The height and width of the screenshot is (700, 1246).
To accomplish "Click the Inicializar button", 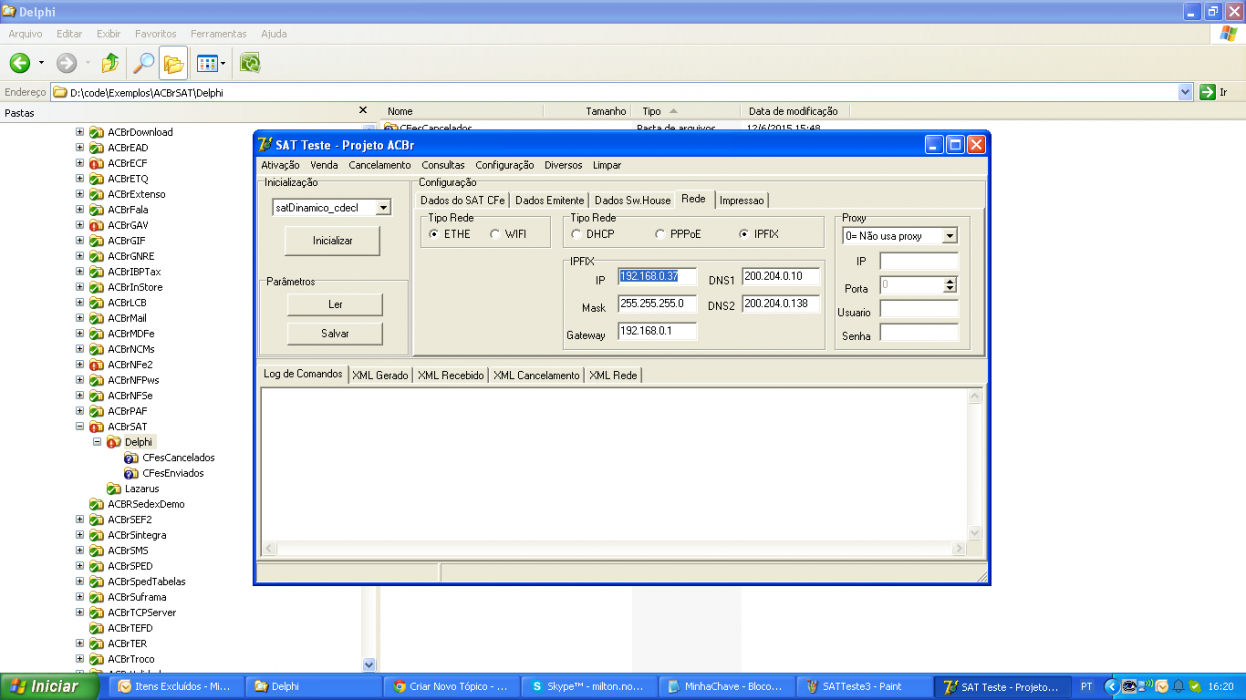I will click(x=332, y=241).
